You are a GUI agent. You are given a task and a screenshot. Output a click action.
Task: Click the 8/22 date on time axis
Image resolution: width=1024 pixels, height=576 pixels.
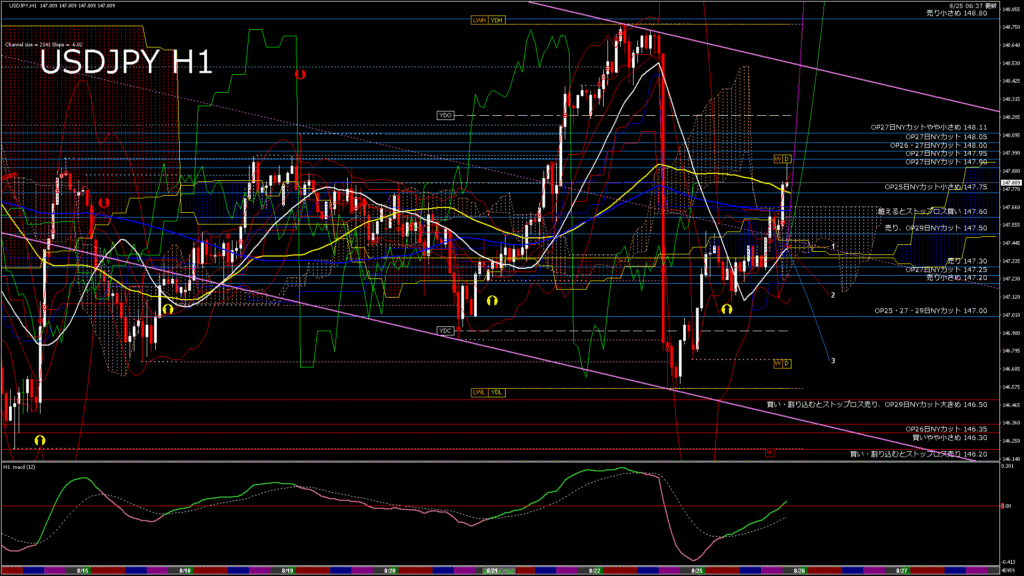coord(595,569)
